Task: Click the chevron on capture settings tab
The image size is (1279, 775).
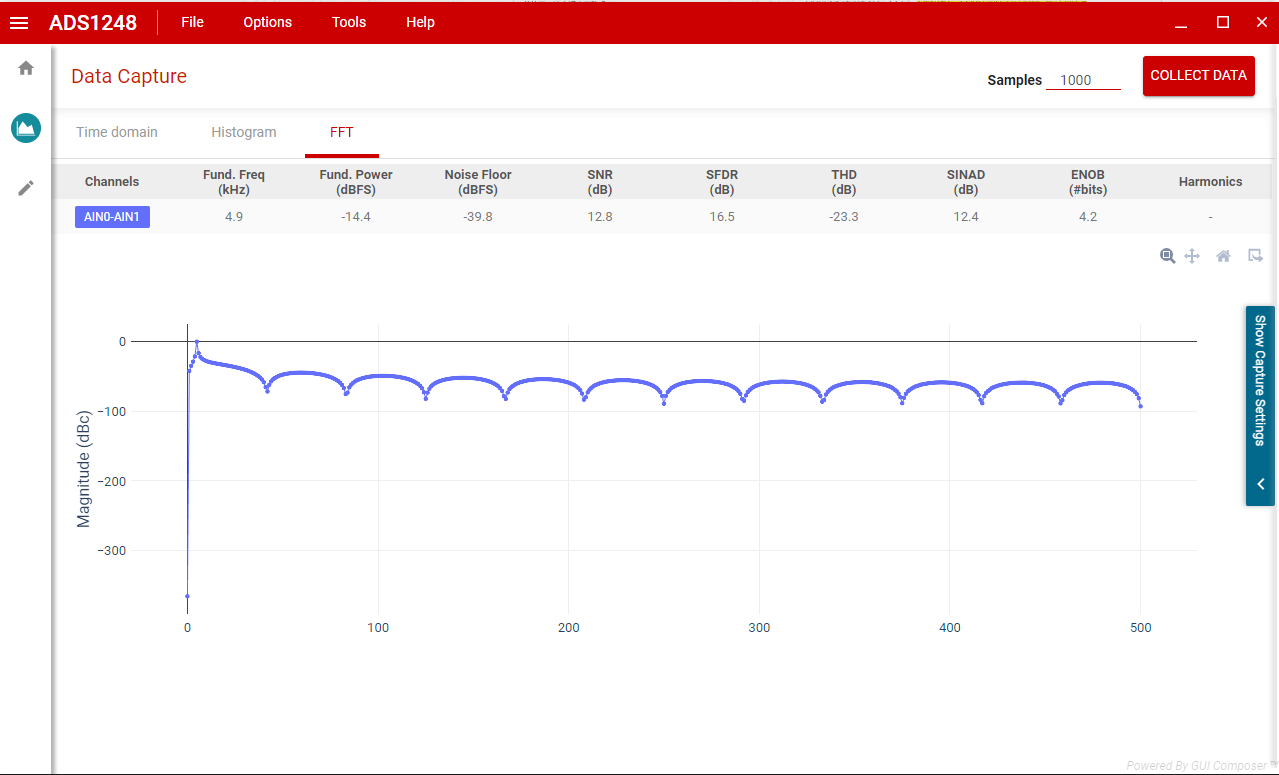Action: tap(1260, 484)
